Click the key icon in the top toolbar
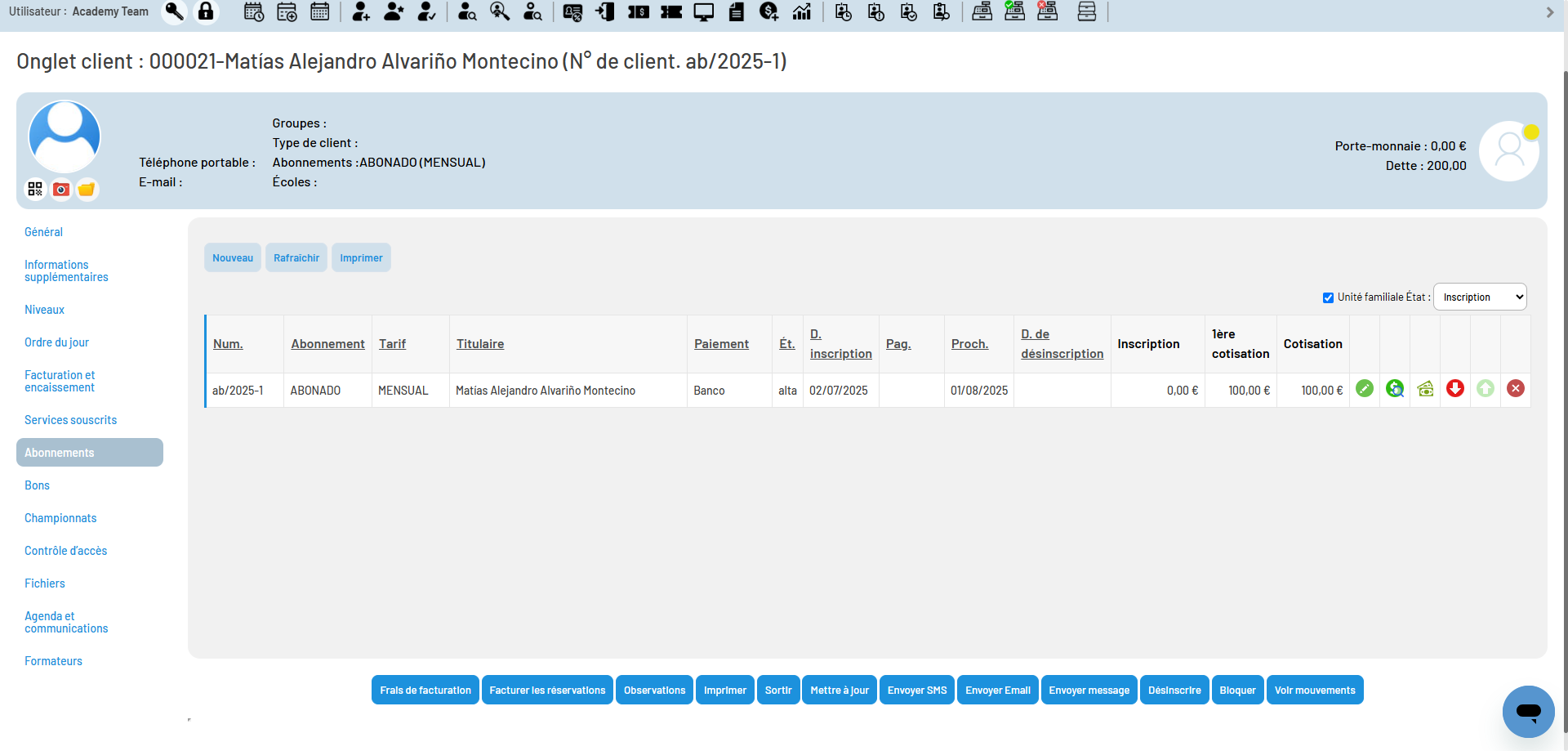Screen dimensions: 1568x751 [x=174, y=11]
